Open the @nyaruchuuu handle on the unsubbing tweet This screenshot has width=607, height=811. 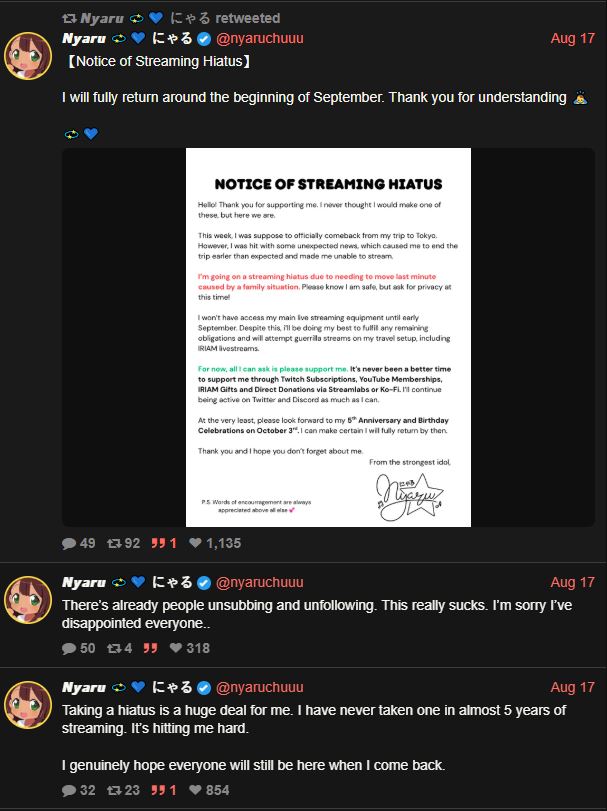click(x=260, y=582)
